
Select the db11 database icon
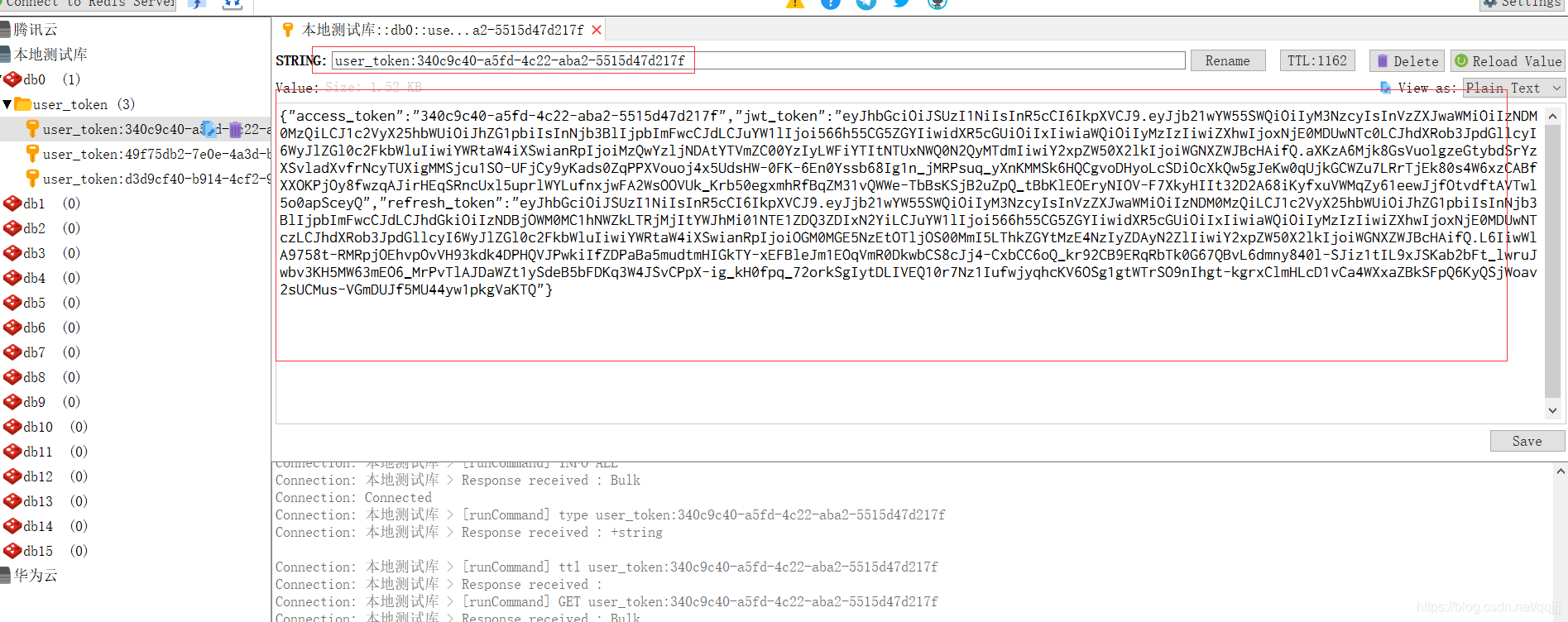point(12,452)
